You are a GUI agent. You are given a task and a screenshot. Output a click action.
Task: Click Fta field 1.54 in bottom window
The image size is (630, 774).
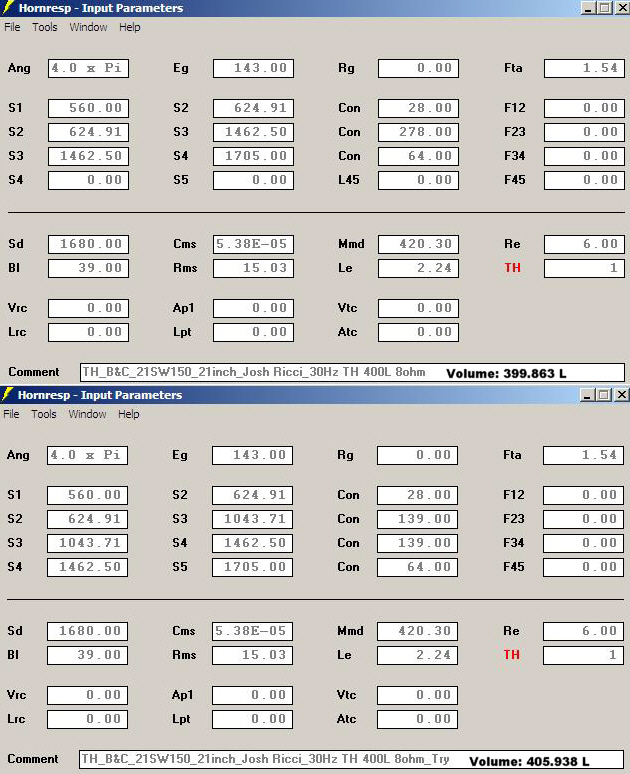[x=583, y=455]
